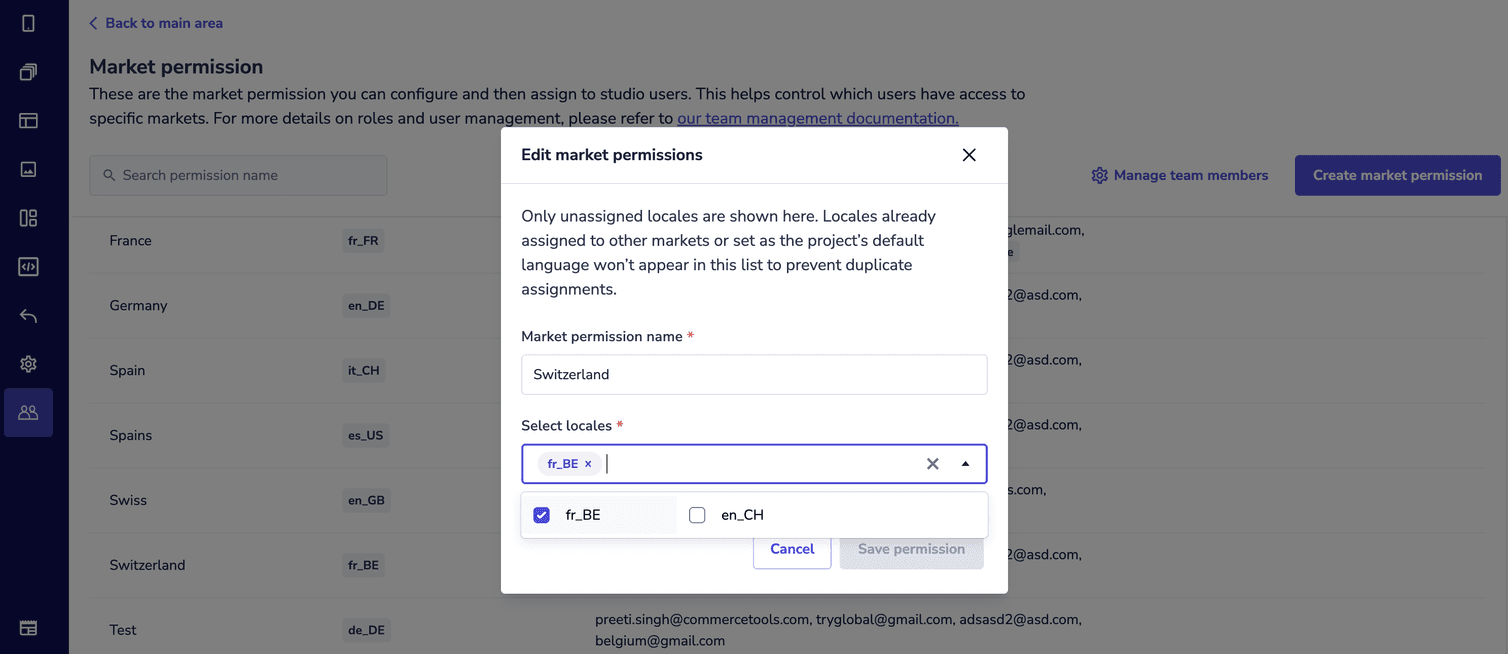Collapse the Select locales dropdown via its chevron

tap(965, 463)
